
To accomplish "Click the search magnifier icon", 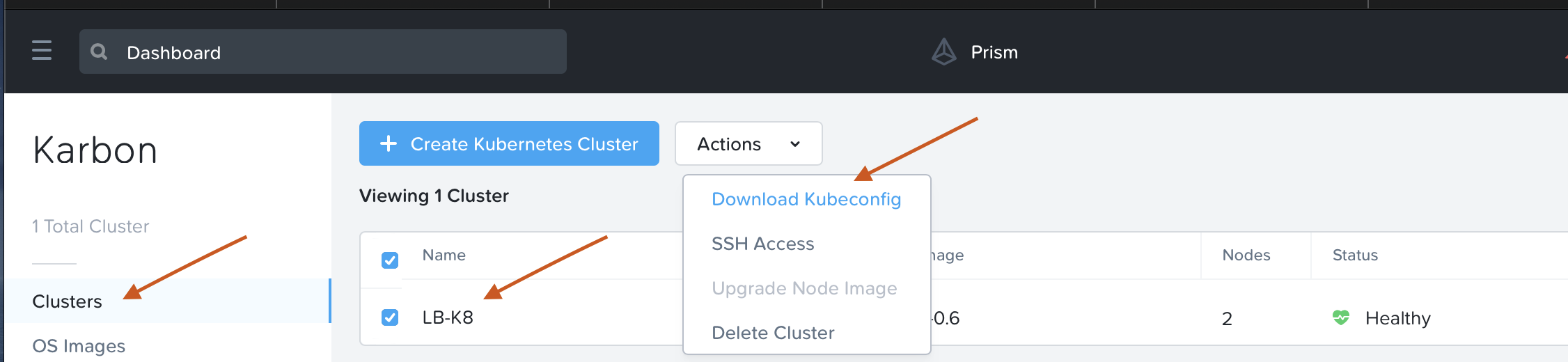I will tap(99, 52).
